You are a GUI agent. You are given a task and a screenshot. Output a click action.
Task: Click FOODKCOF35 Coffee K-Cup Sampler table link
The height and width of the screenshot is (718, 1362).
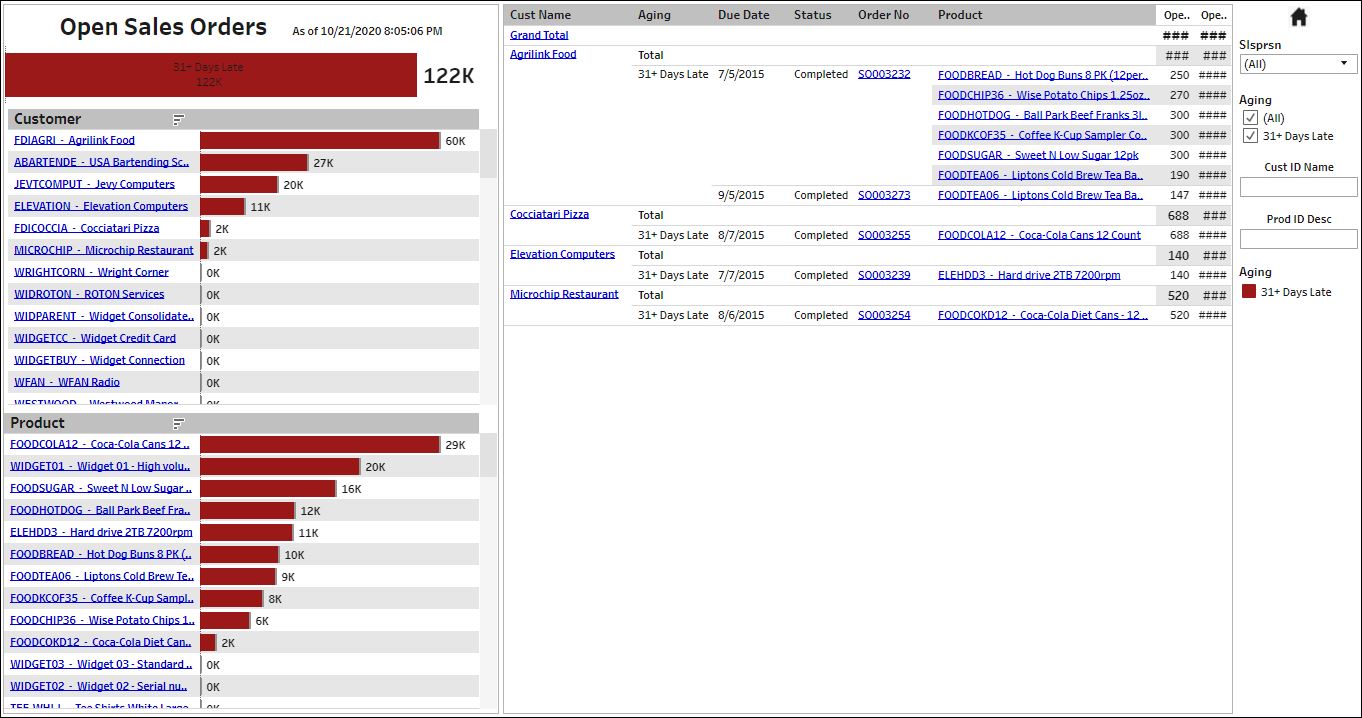coord(1043,135)
